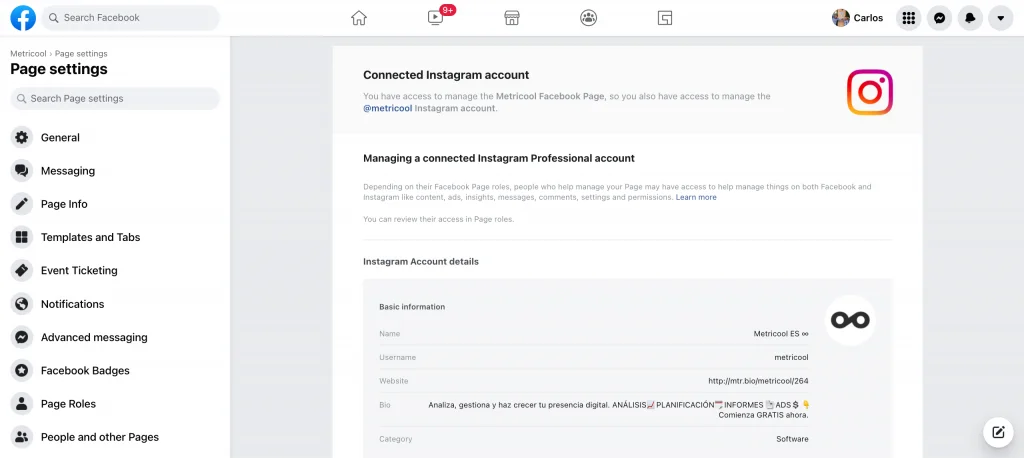Viewport: 1024px width, 458px height.
Task: Click the category value Software
Action: pos(792,439)
